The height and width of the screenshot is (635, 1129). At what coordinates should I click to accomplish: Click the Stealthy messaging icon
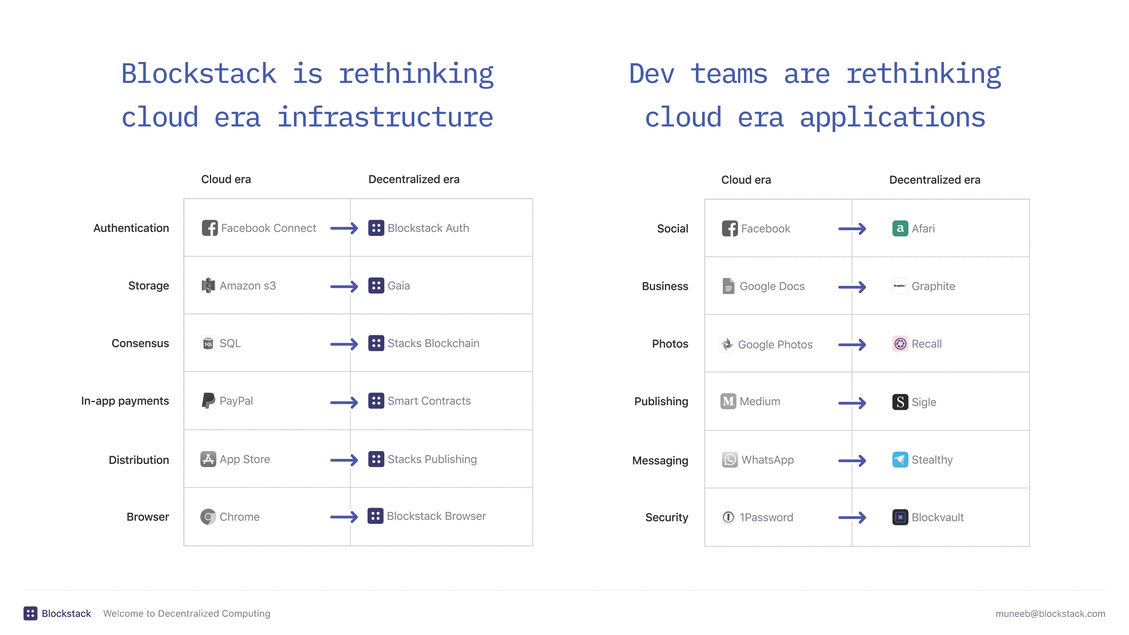click(x=900, y=460)
